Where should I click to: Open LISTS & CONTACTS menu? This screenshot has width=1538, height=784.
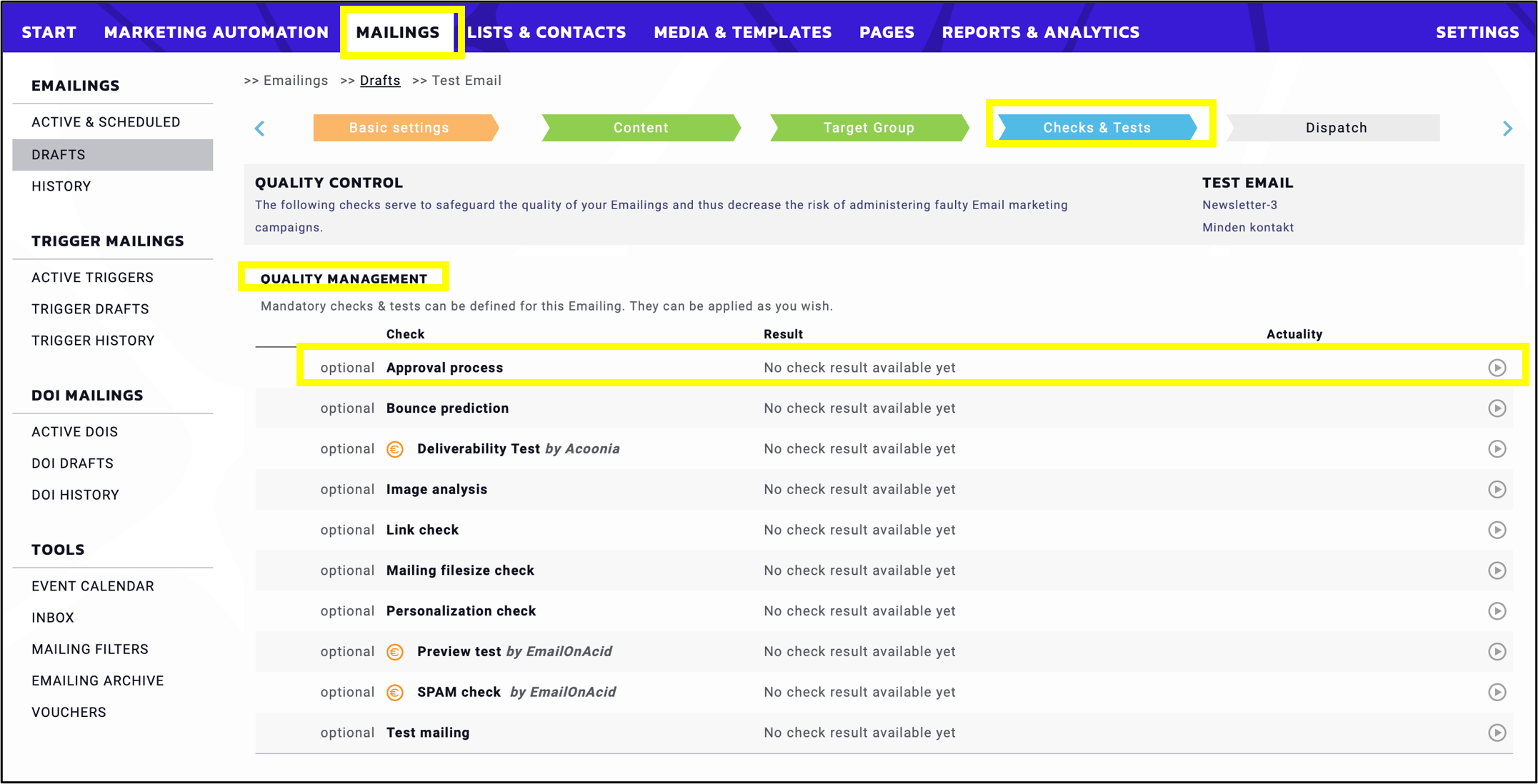(x=546, y=32)
